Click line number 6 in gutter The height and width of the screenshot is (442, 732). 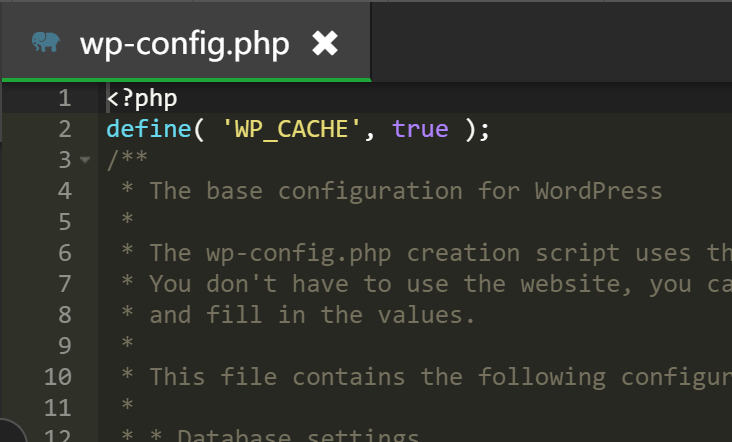point(65,253)
